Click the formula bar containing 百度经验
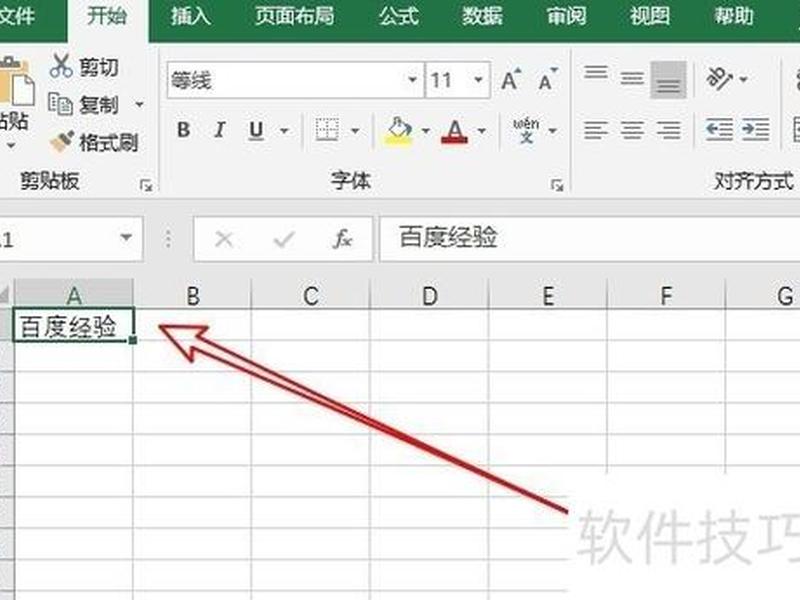This screenshot has height=600, width=800. [590, 239]
